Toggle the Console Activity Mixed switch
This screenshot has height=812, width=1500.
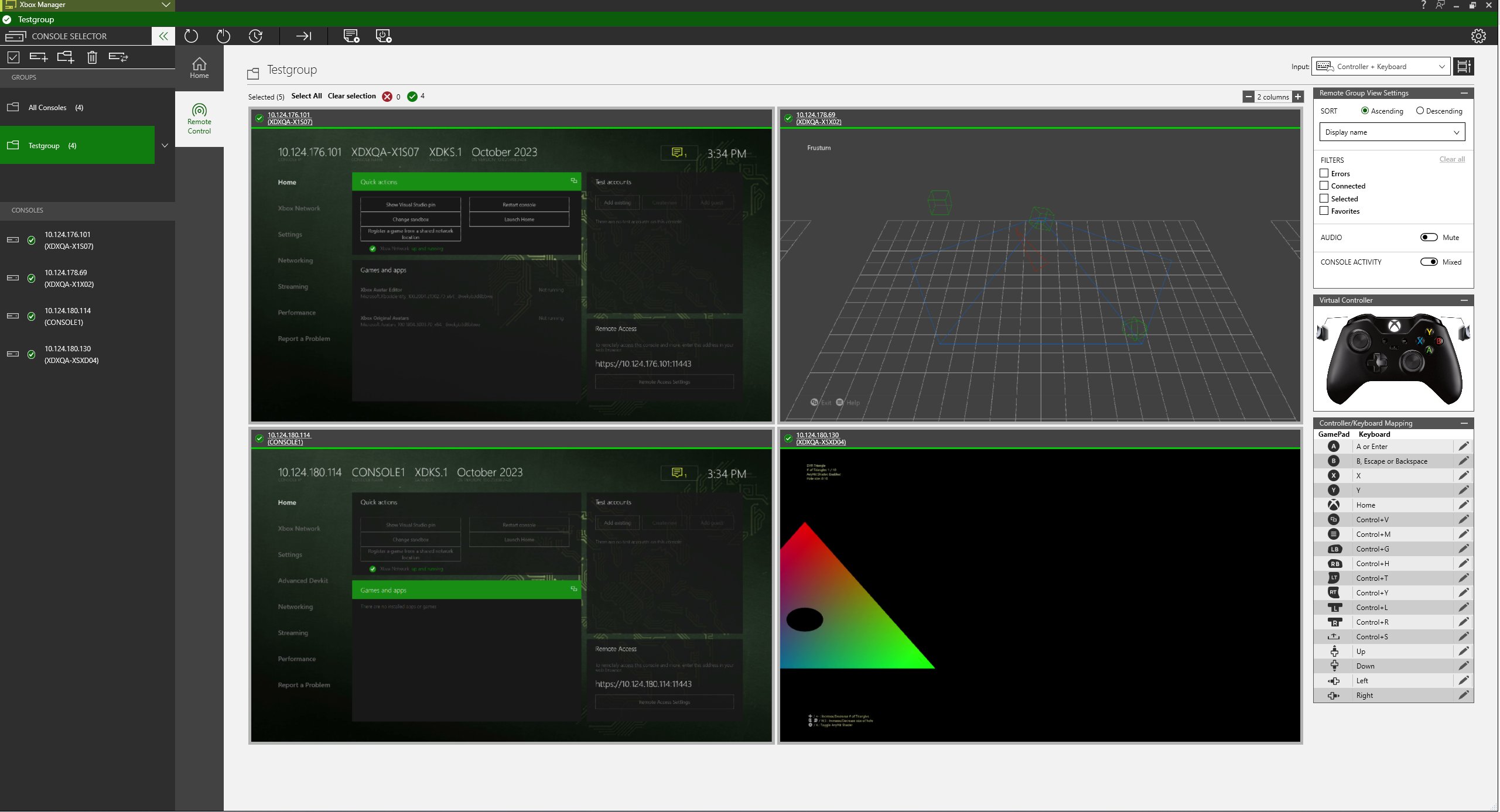click(1429, 262)
